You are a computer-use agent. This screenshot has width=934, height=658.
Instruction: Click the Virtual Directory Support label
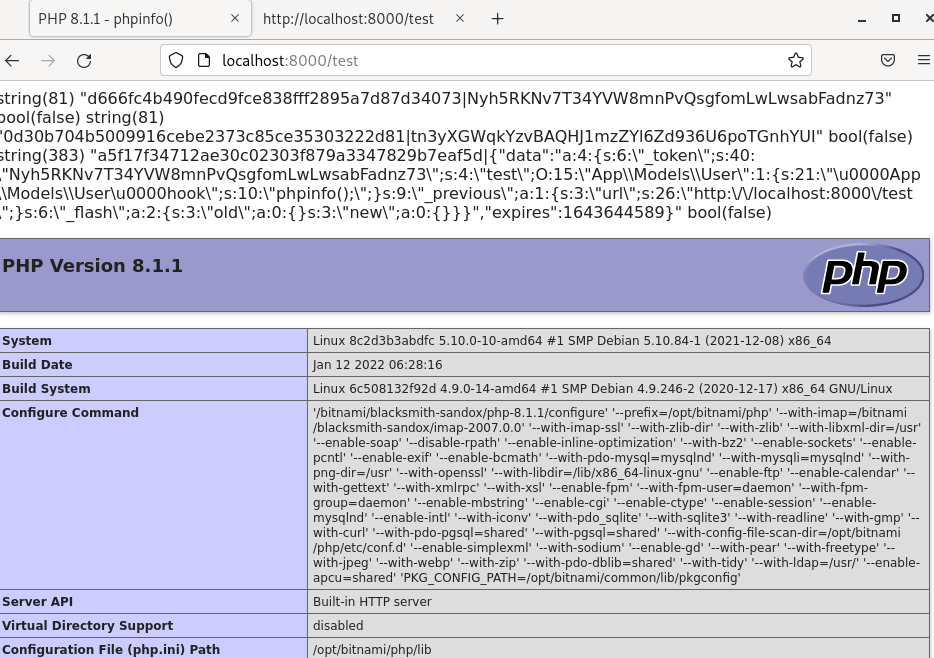pos(88,625)
